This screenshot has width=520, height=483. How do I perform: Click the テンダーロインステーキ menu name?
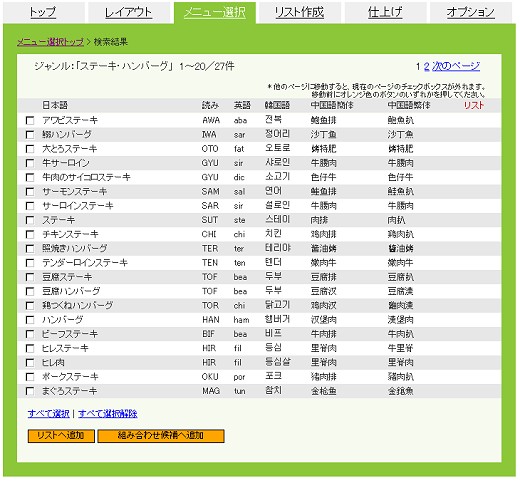click(x=85, y=263)
